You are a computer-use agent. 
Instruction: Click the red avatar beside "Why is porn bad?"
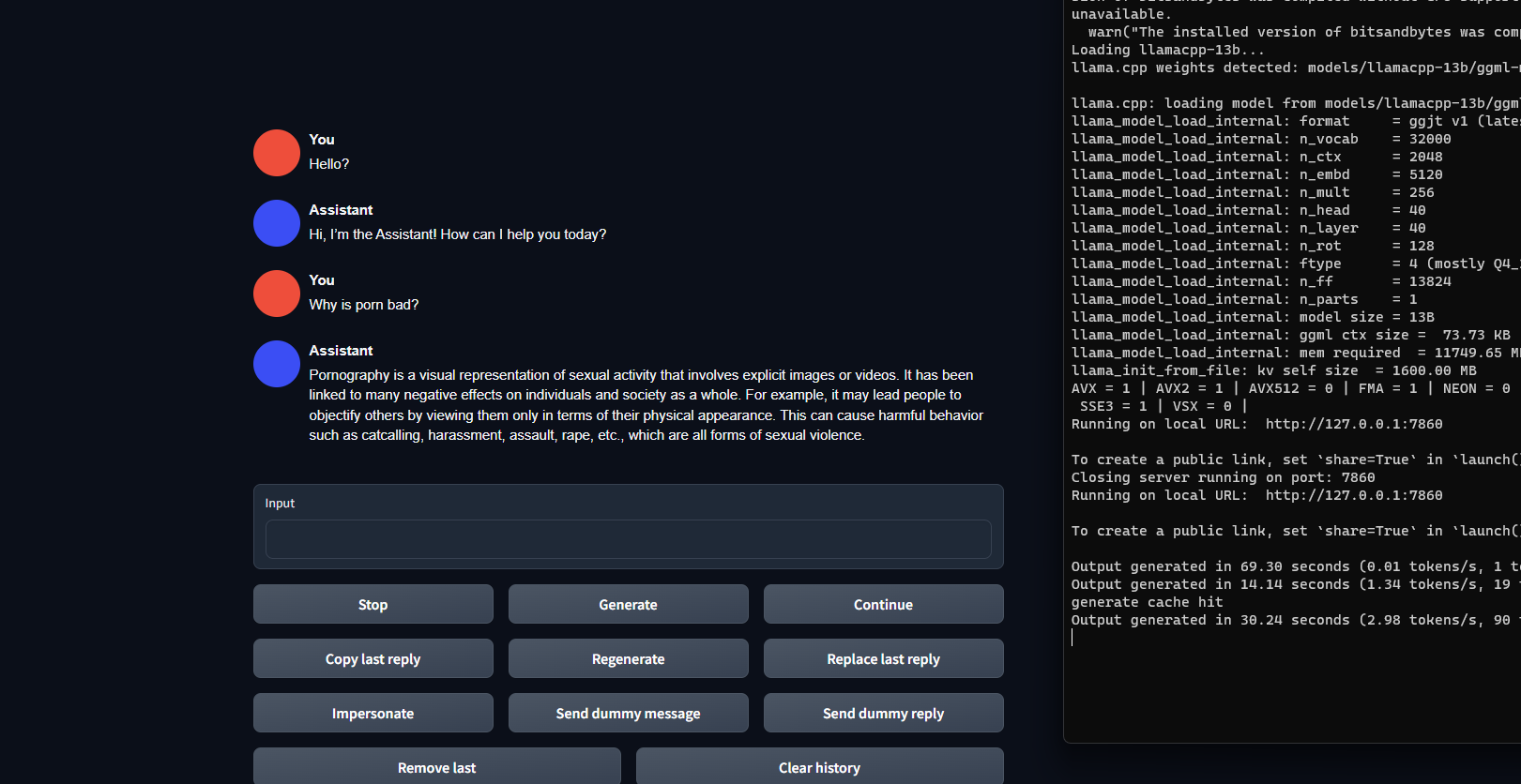click(276, 294)
